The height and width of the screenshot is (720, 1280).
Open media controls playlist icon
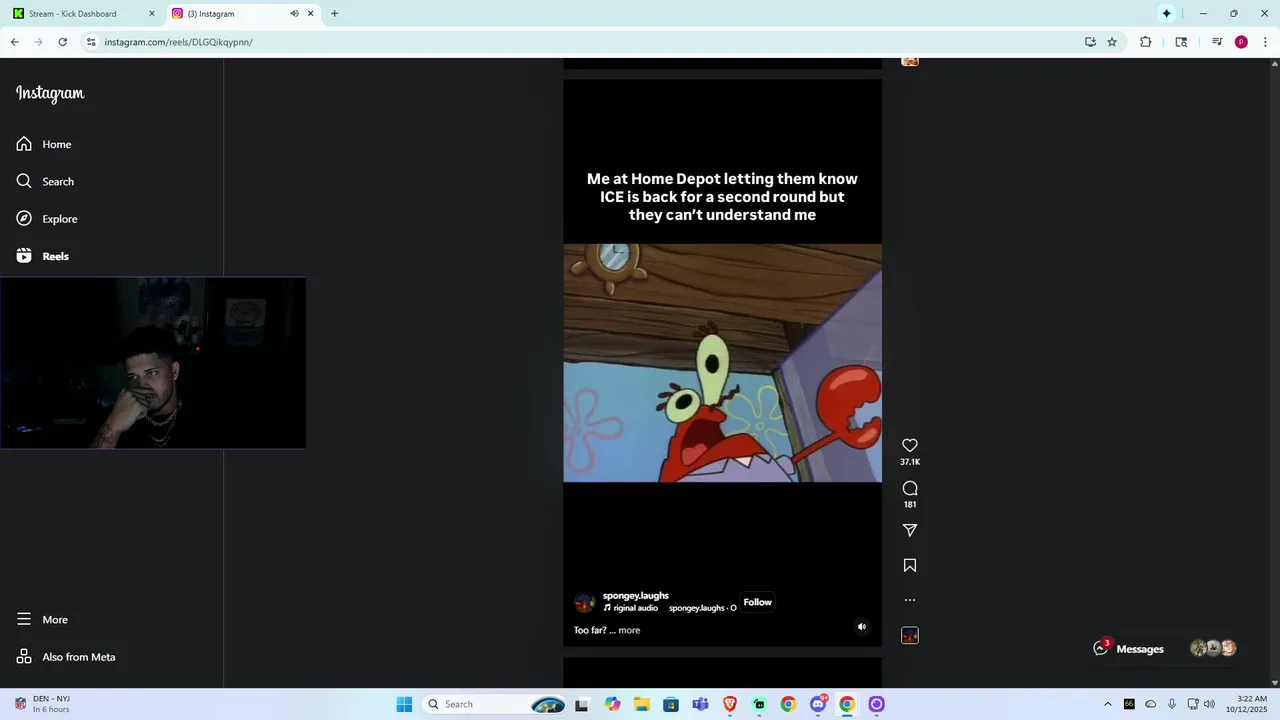coord(1217,42)
